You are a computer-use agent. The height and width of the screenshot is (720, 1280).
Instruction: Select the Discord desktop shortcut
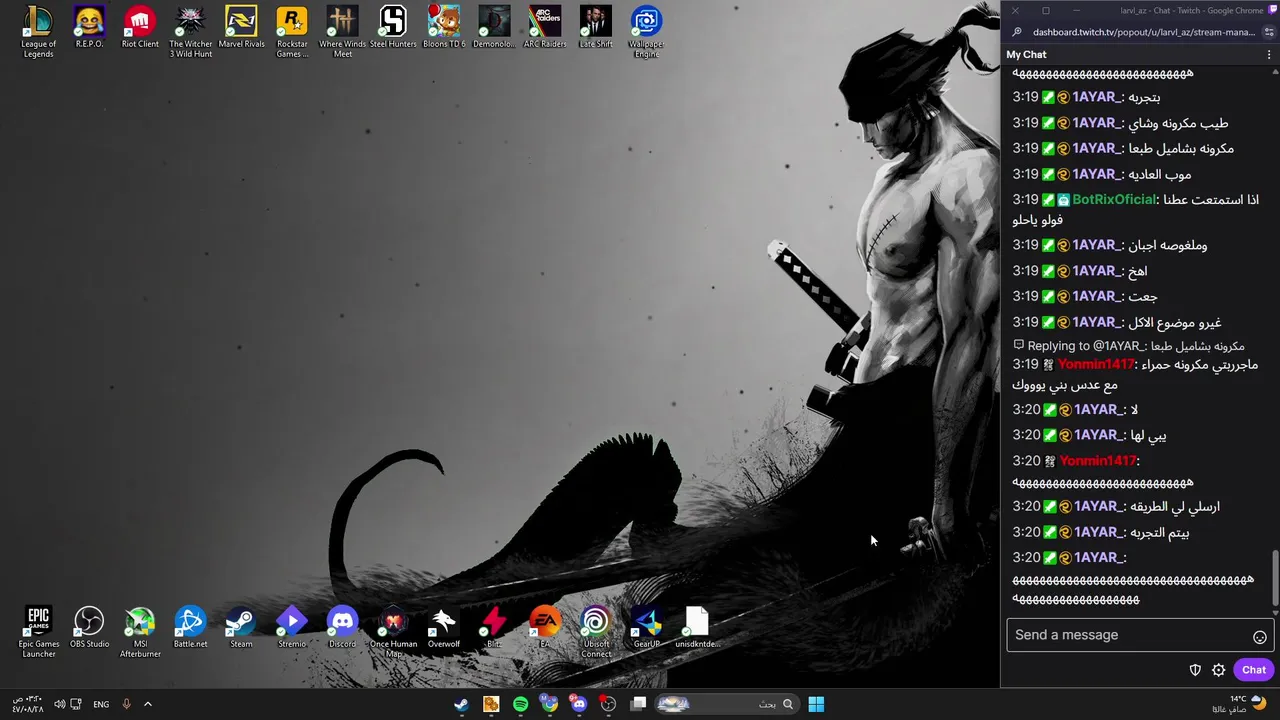(x=342, y=628)
